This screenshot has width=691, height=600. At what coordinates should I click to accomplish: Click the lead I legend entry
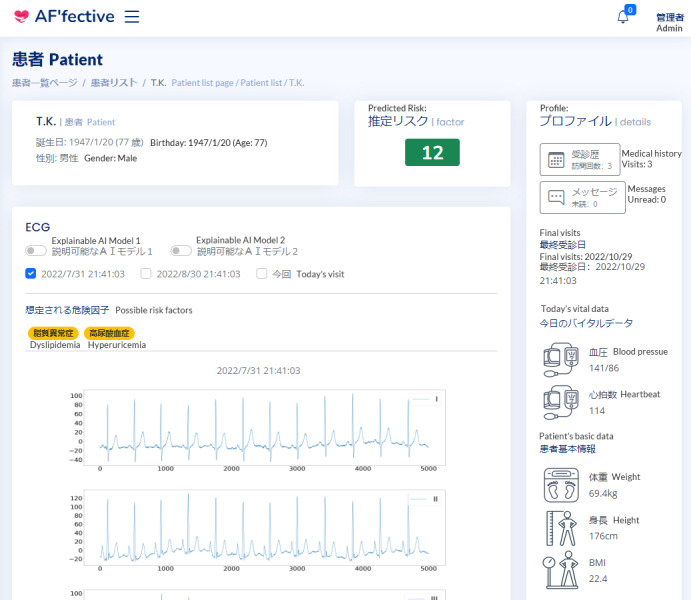424,399
